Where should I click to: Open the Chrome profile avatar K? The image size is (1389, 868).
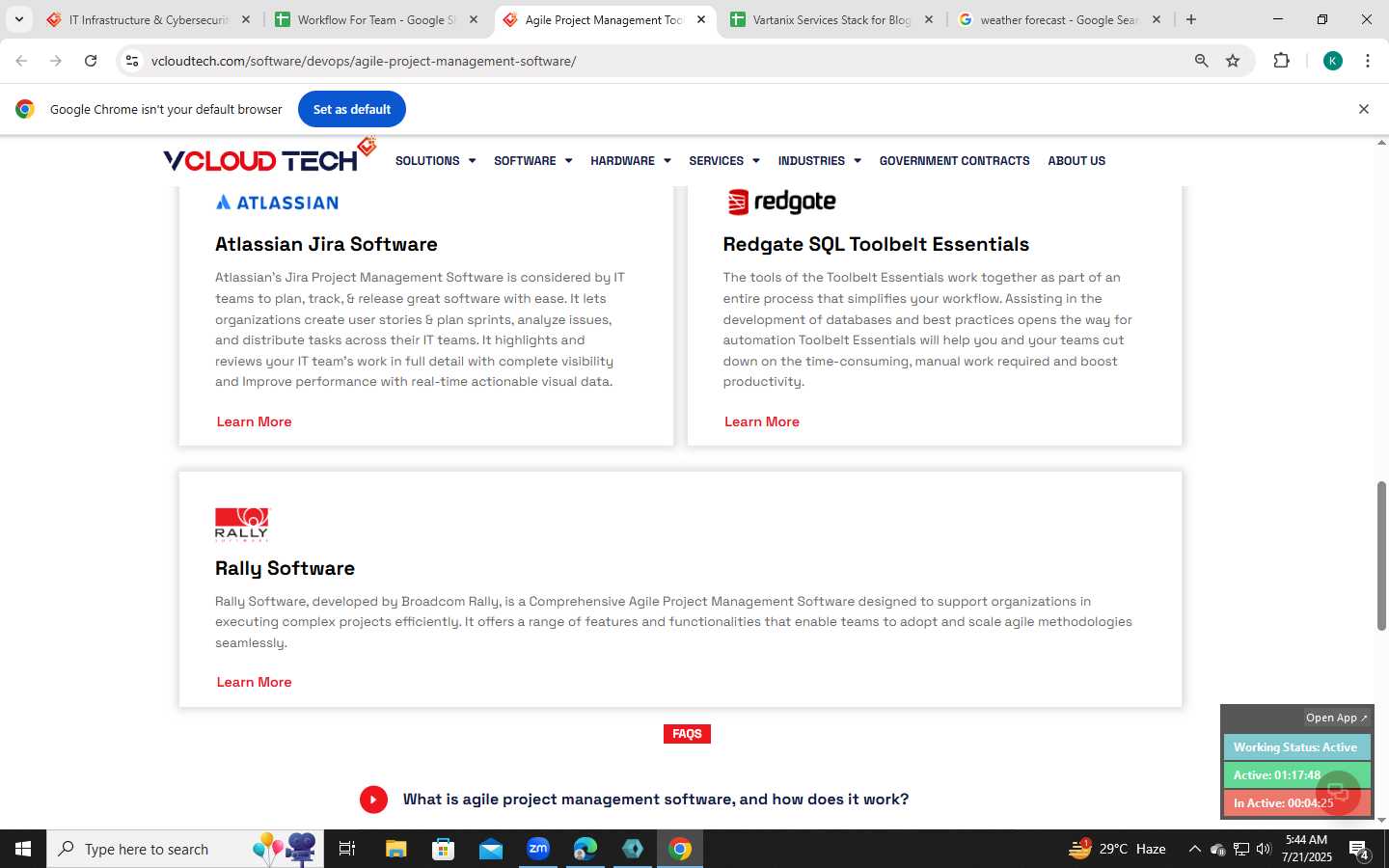coord(1333,61)
